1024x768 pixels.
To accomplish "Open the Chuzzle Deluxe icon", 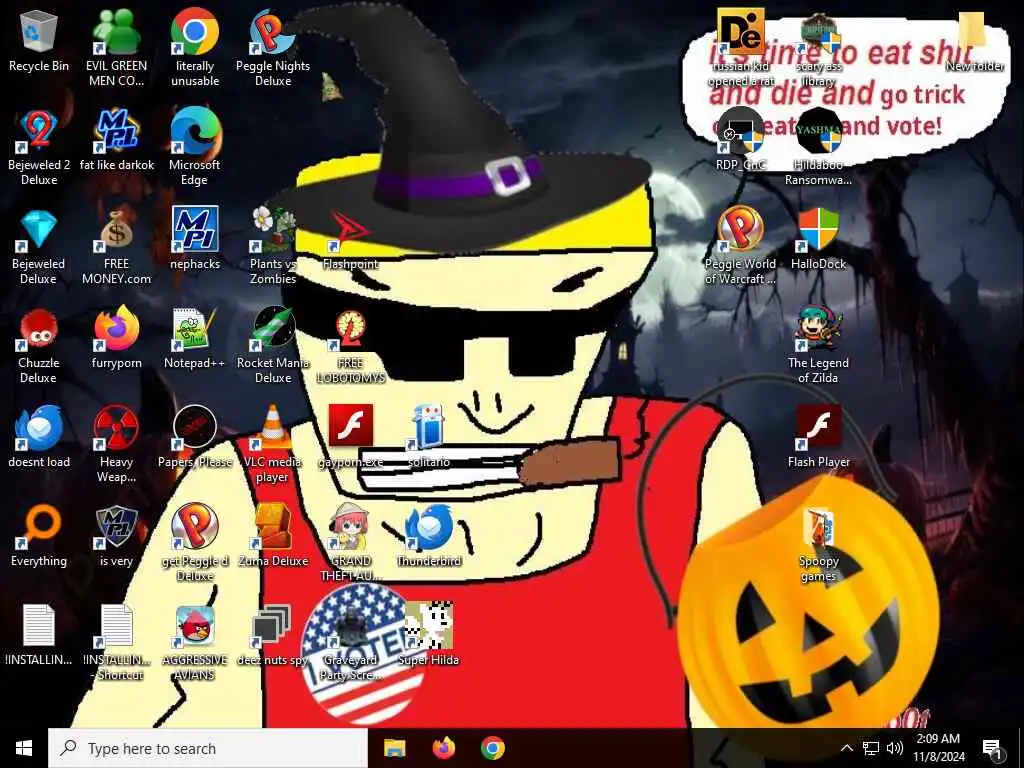I will pyautogui.click(x=39, y=329).
